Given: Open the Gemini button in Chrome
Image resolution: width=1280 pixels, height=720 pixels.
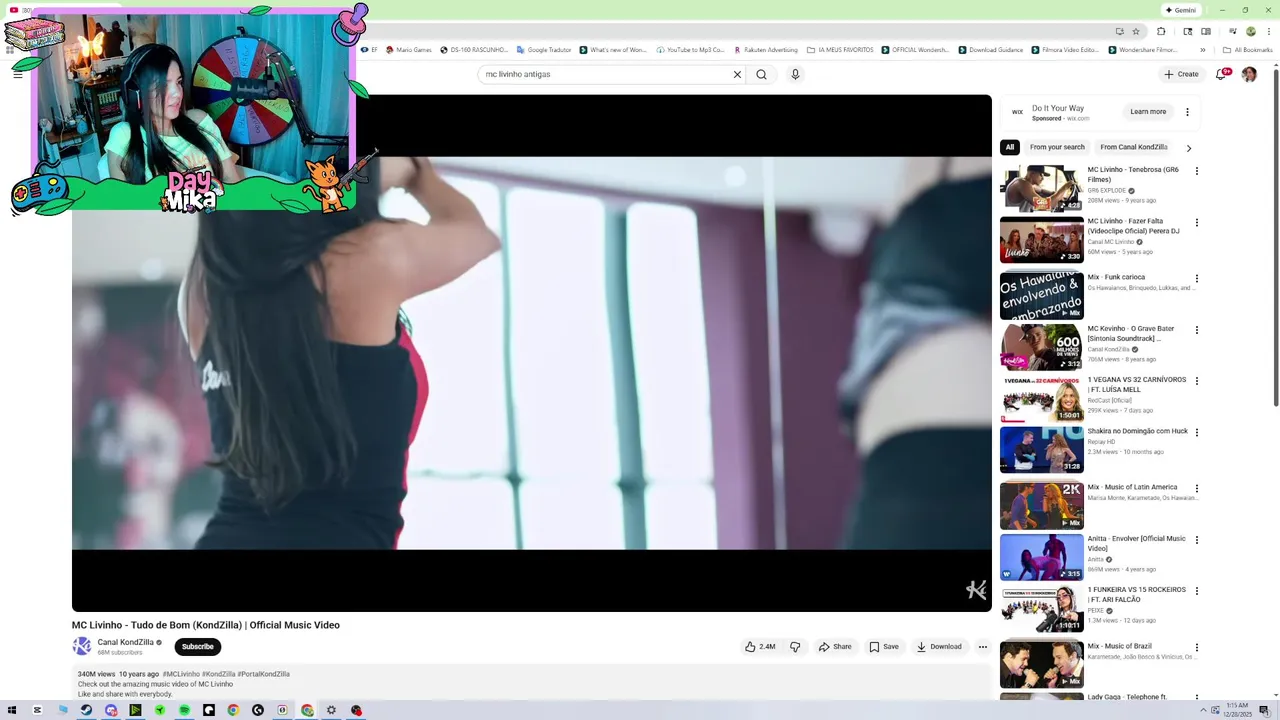Looking at the screenshot, I should [1180, 10].
